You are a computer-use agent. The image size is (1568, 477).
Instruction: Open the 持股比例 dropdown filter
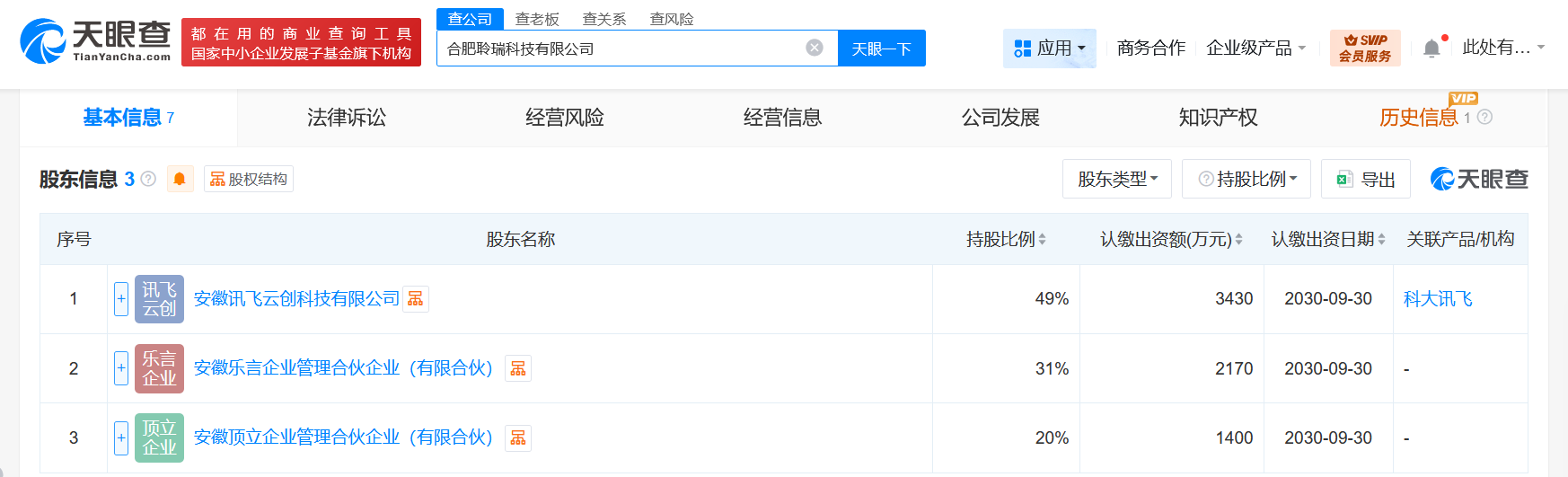click(x=1246, y=179)
